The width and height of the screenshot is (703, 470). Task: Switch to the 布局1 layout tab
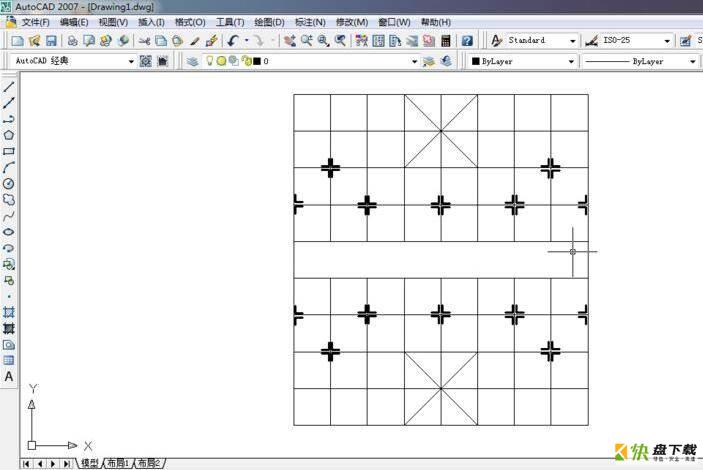118,463
